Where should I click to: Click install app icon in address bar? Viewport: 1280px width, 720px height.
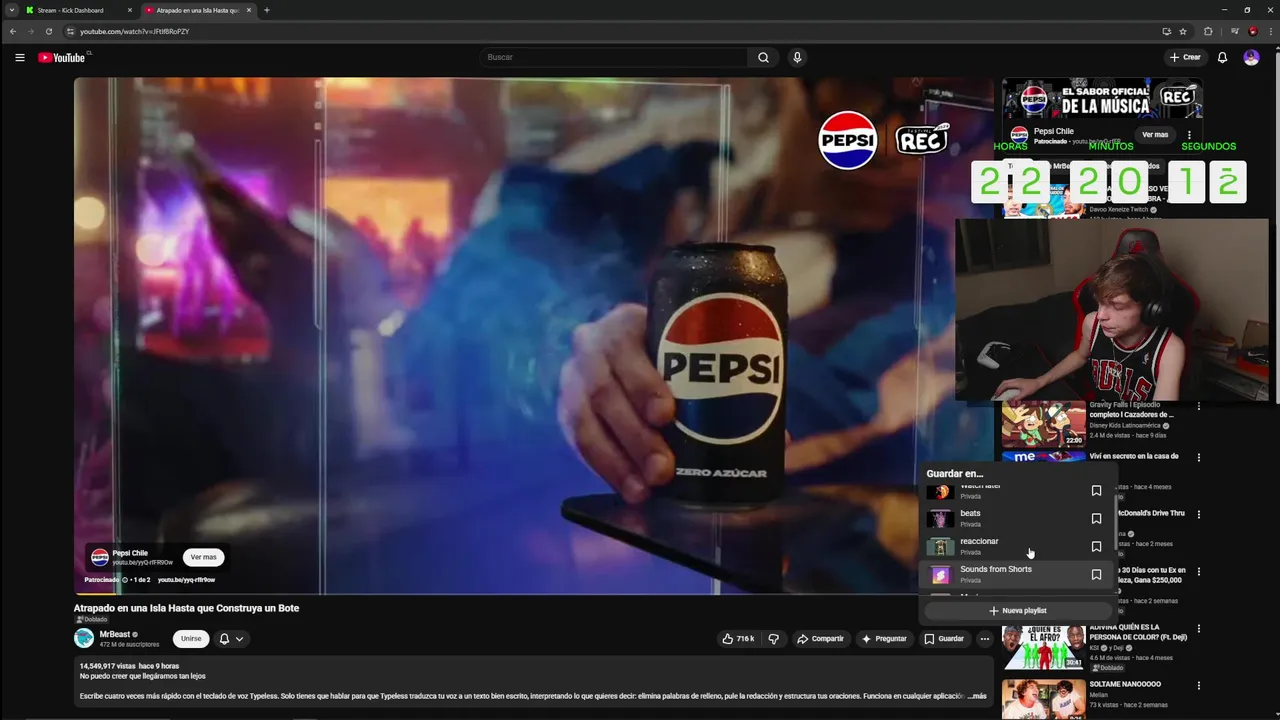[x=1166, y=31]
